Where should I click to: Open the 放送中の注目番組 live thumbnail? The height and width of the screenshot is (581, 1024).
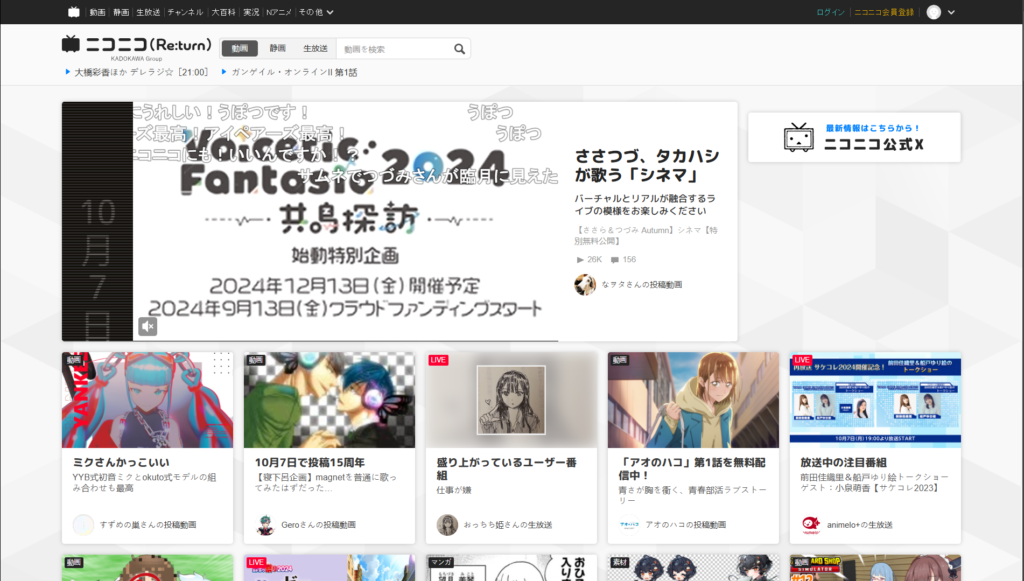(875, 400)
